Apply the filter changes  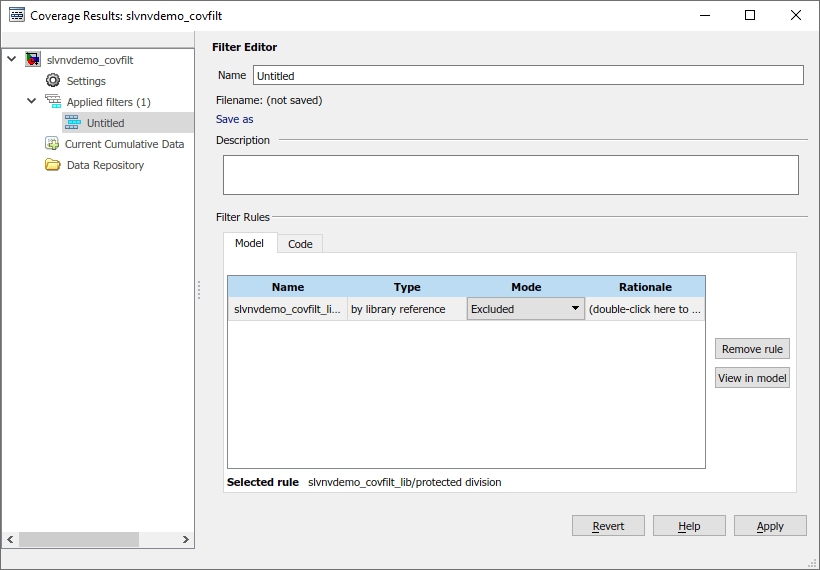point(770,526)
